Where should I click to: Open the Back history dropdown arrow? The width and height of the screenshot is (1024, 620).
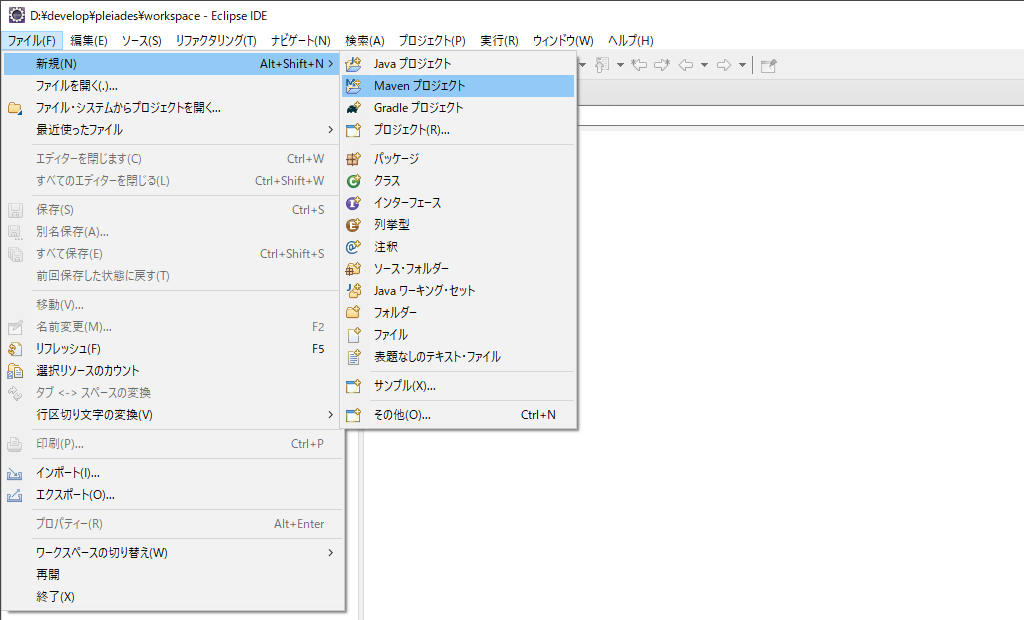tap(704, 65)
